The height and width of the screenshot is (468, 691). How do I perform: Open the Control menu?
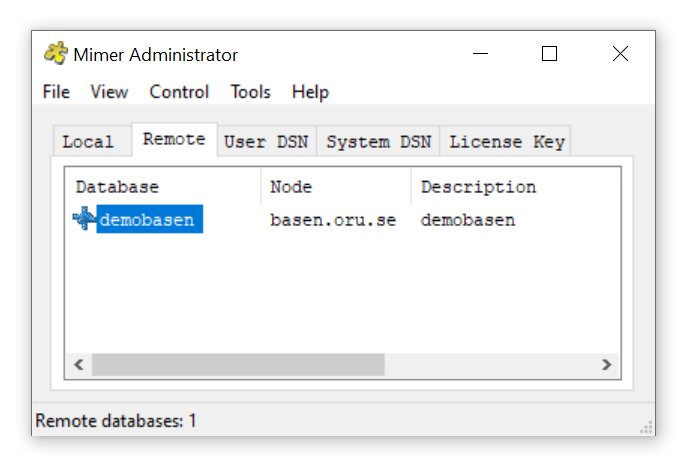179,92
